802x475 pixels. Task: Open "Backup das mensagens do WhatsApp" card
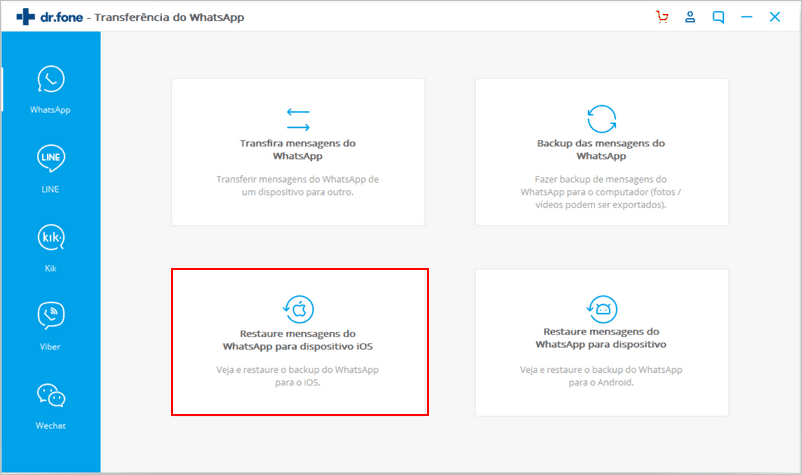coord(601,151)
